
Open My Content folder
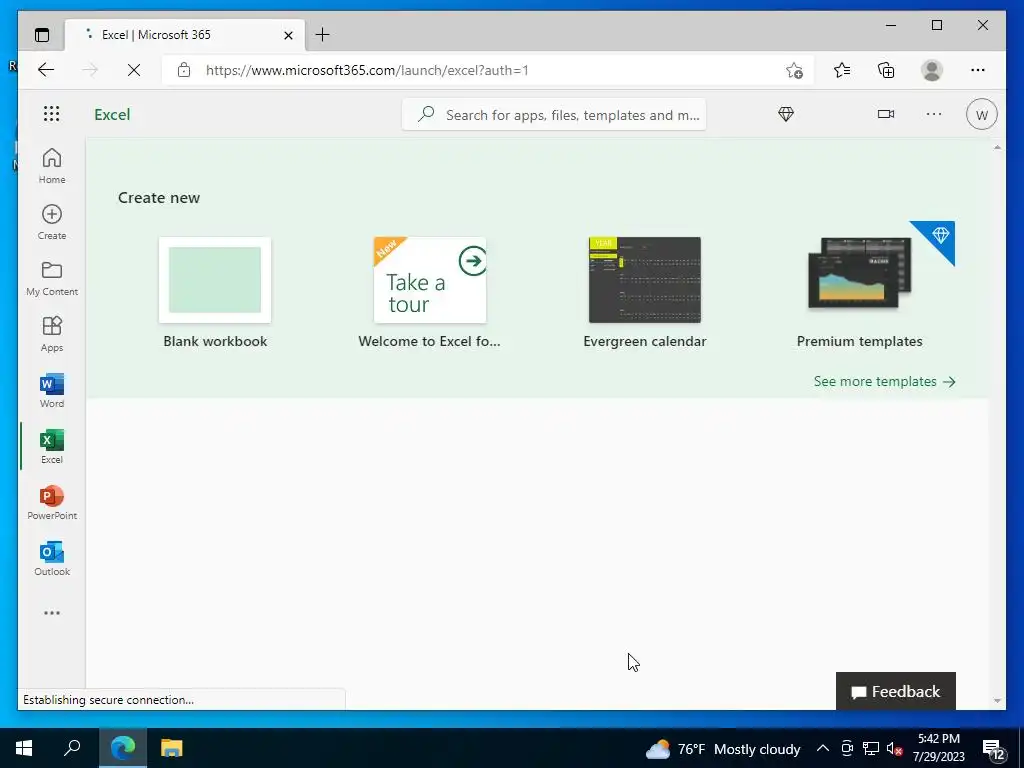coord(52,278)
